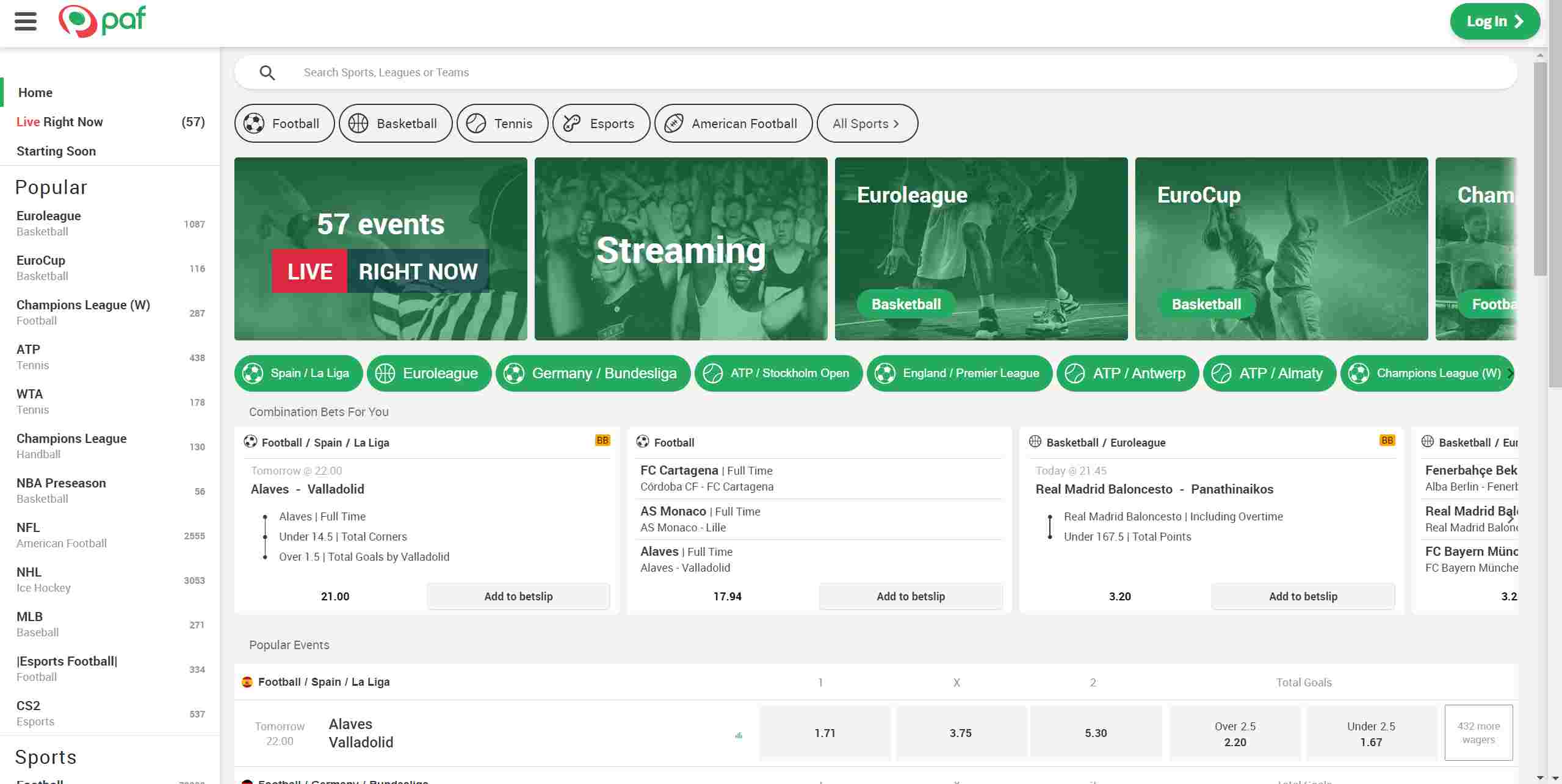Select Esports Football sidebar item

pos(110,669)
